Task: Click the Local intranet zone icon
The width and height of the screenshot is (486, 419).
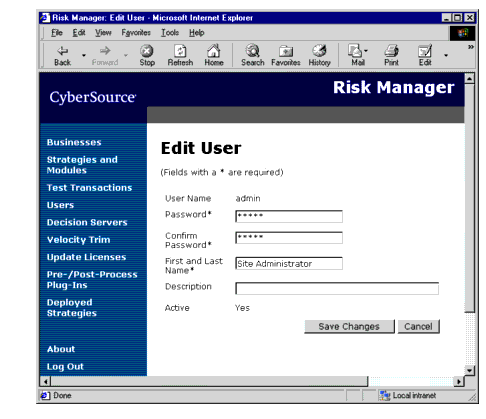Action: [384, 396]
